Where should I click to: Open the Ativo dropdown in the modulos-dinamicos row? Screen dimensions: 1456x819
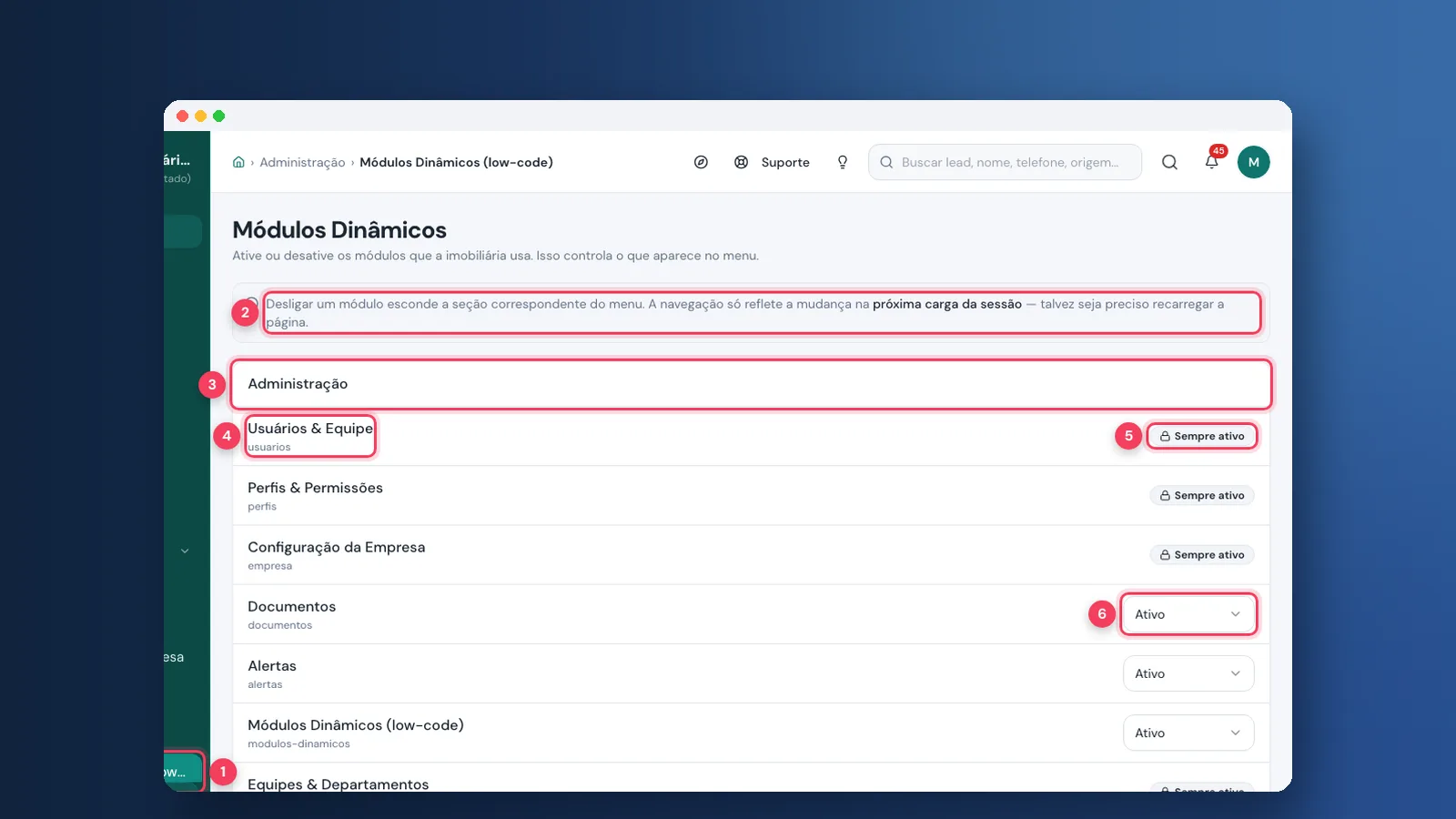click(x=1188, y=733)
